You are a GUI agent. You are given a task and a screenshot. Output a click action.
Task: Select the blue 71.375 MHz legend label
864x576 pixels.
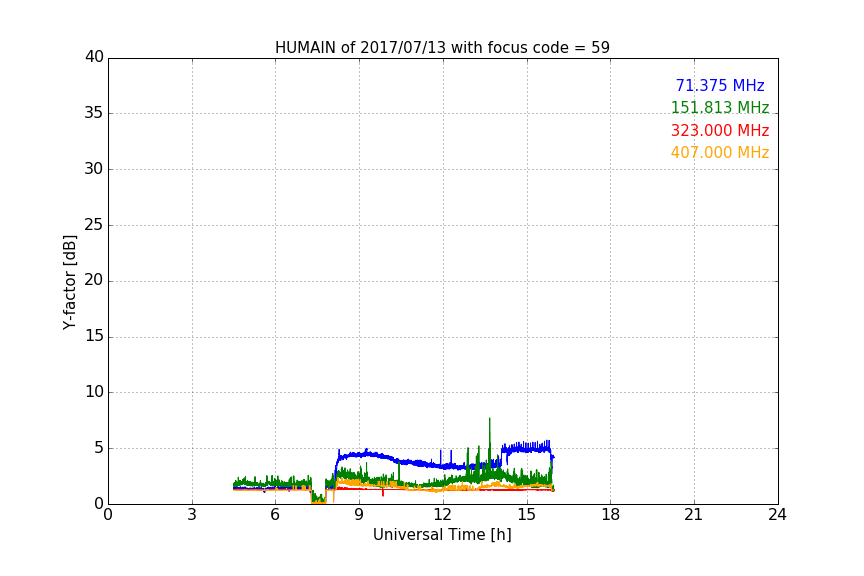tap(720, 85)
